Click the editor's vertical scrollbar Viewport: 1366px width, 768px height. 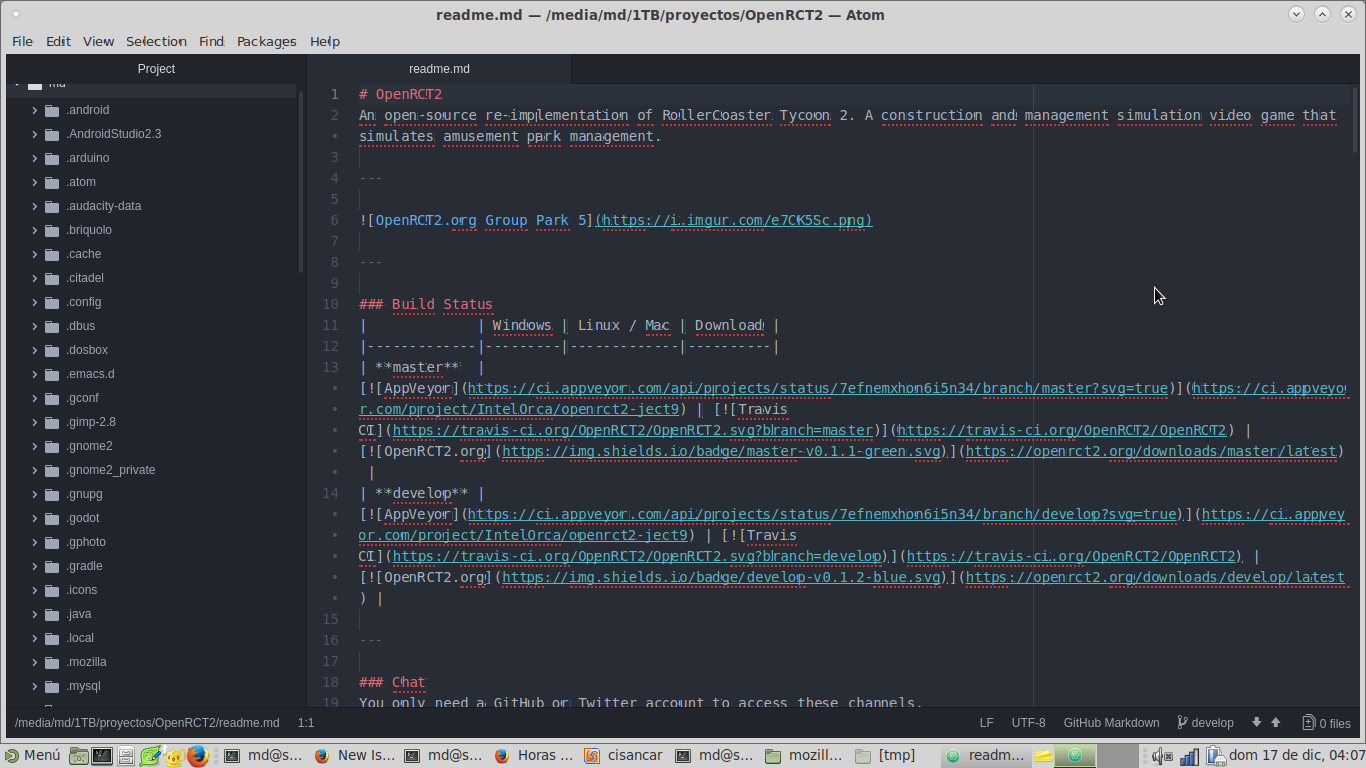pyautogui.click(x=1355, y=118)
